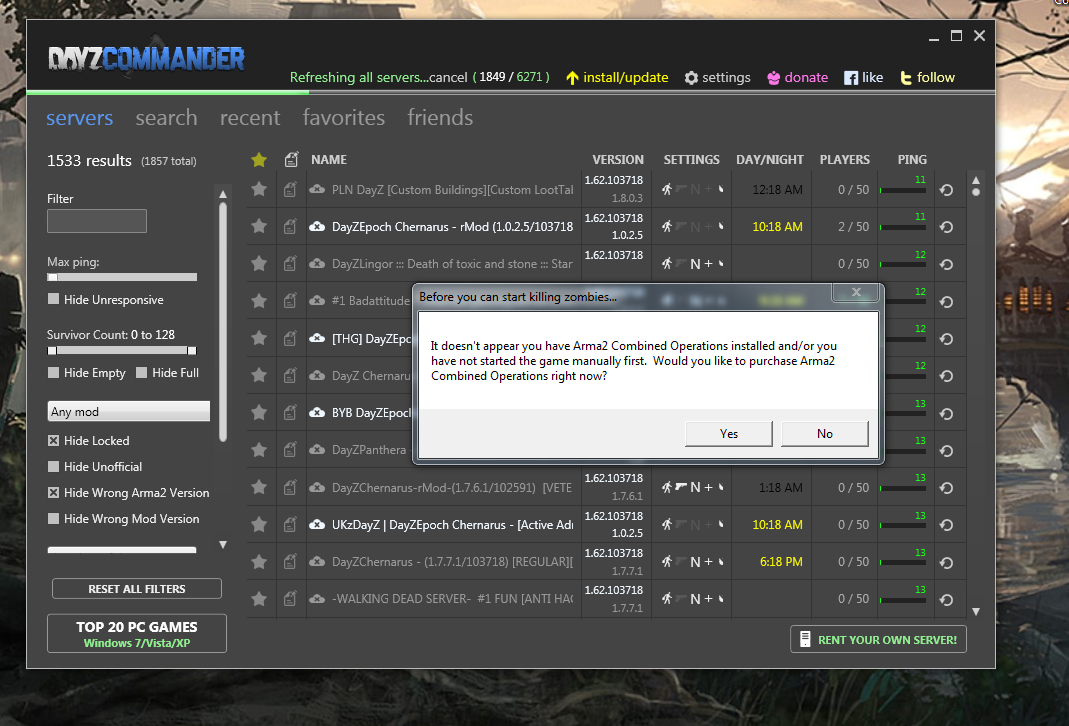1069x726 pixels.
Task: Open notes icon for DayZChernarus-rMod 1.7.6.1
Action: 290,487
